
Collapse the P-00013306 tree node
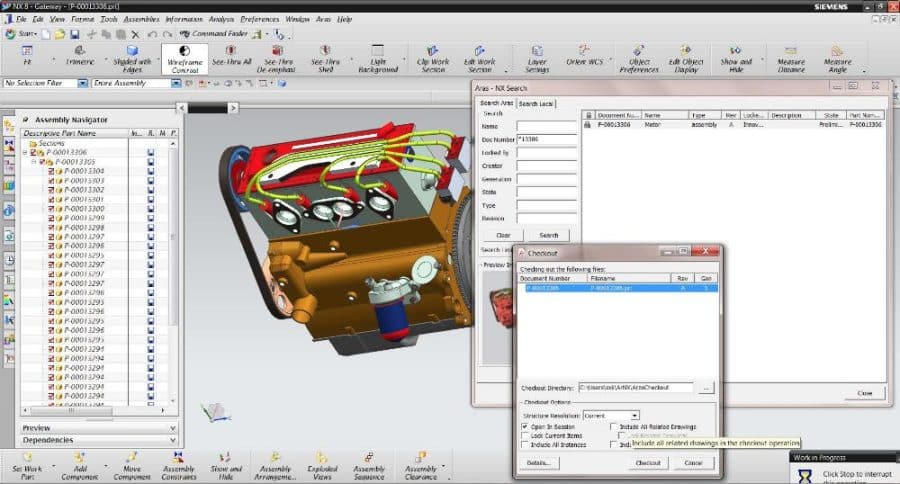pyautogui.click(x=25, y=153)
